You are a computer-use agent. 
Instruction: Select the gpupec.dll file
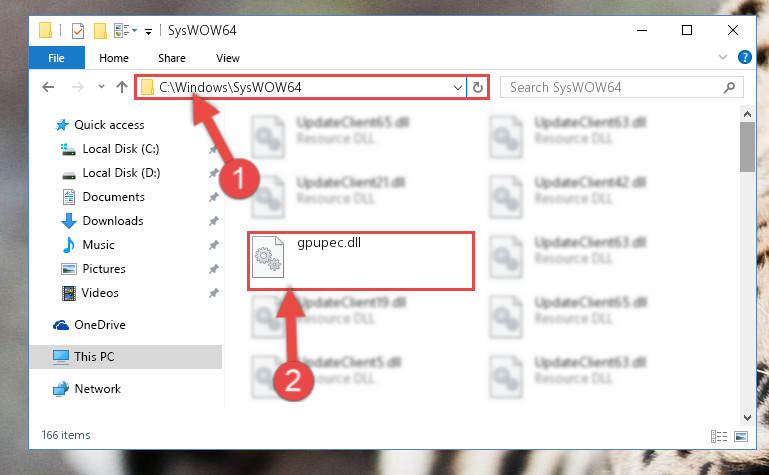coord(361,260)
